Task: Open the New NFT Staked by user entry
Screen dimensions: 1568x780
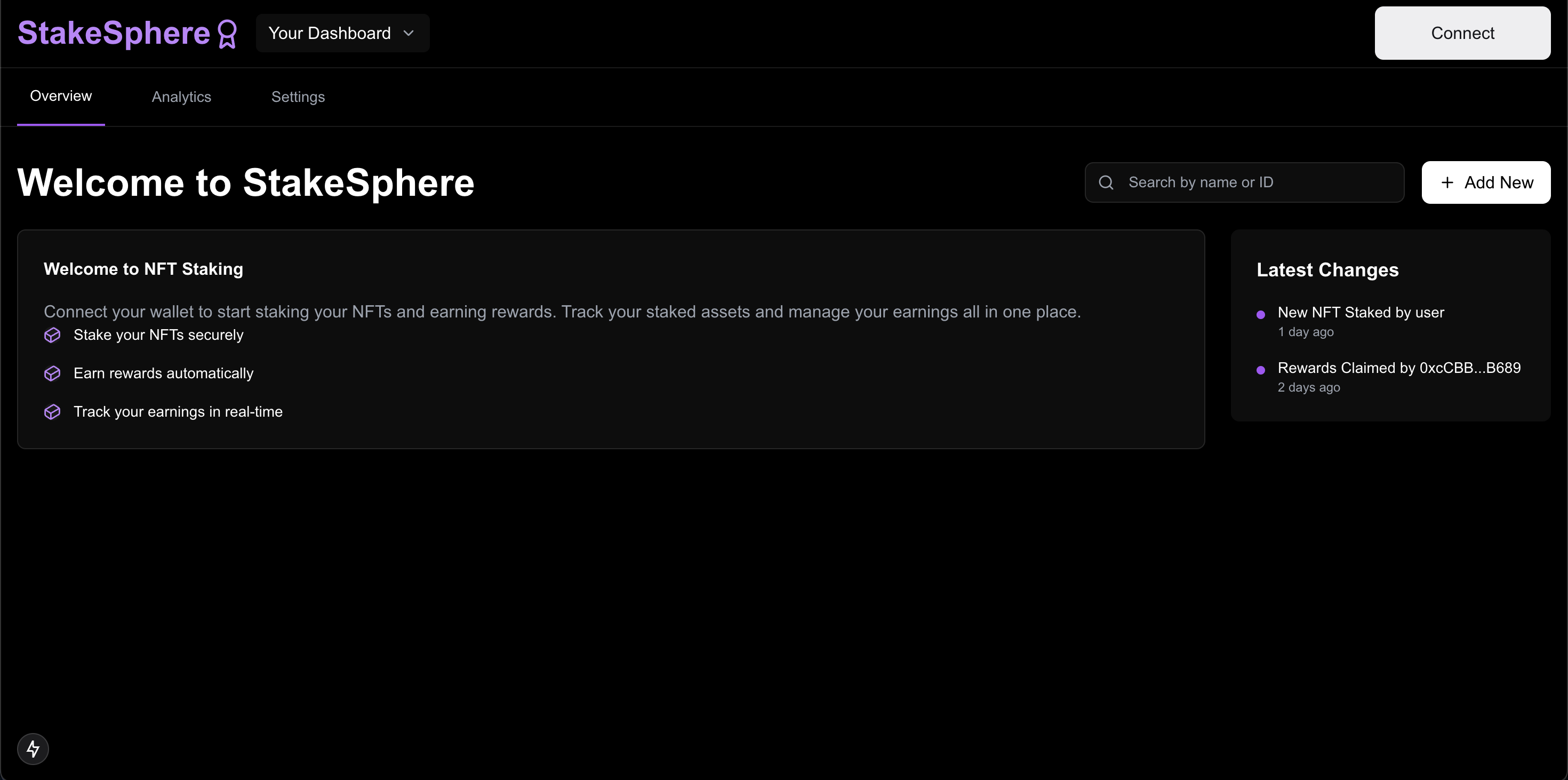Action: [1361, 312]
